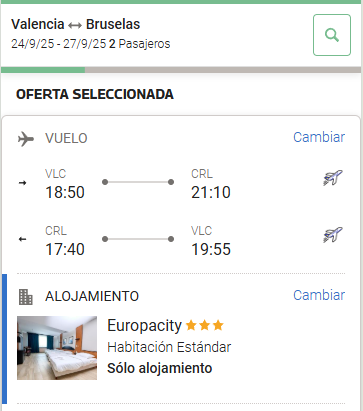
Task: Click the Europacity hotel name
Action: 144,326
